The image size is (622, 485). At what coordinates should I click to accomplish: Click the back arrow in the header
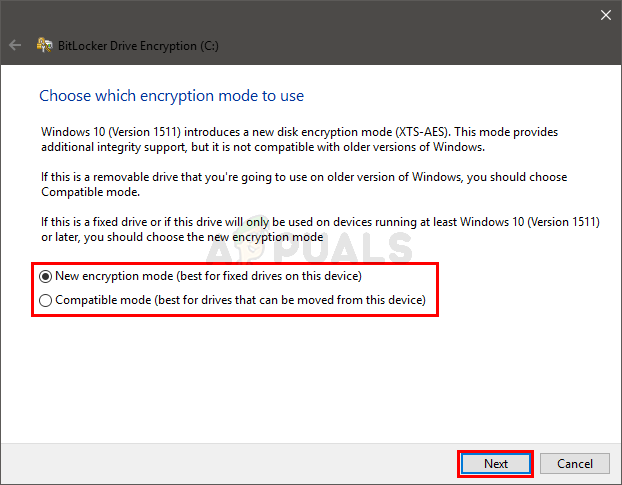(14, 45)
